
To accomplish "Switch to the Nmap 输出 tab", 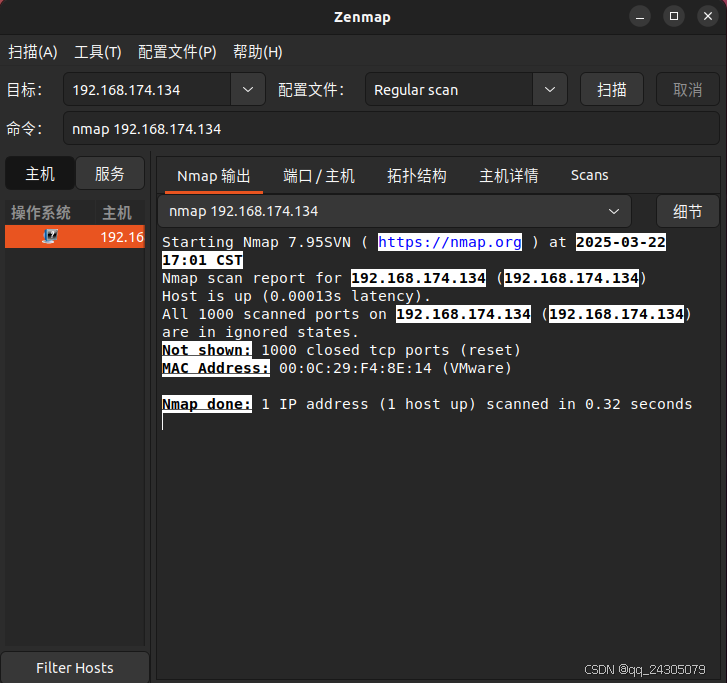I will pos(214,176).
